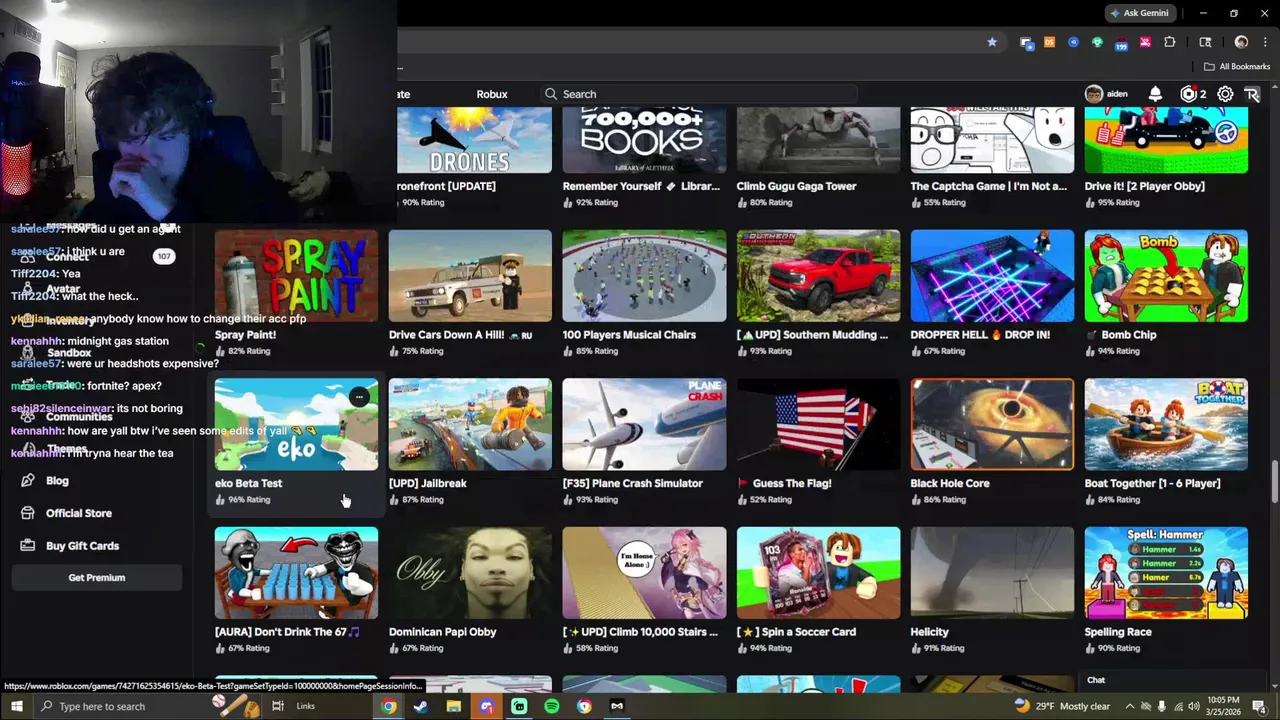1280x720 pixels.
Task: Click the Roblox Search field
Action: pos(699,94)
